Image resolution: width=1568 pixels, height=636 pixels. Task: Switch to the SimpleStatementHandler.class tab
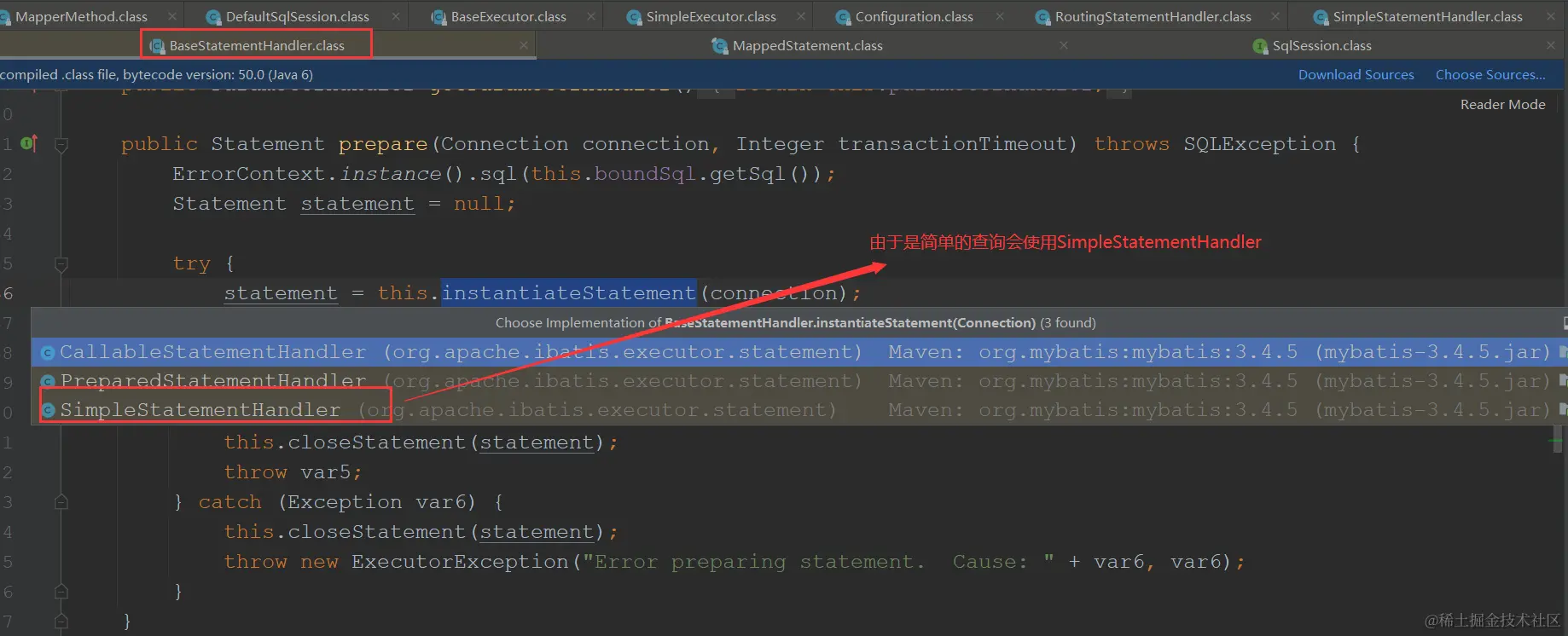(x=1427, y=16)
